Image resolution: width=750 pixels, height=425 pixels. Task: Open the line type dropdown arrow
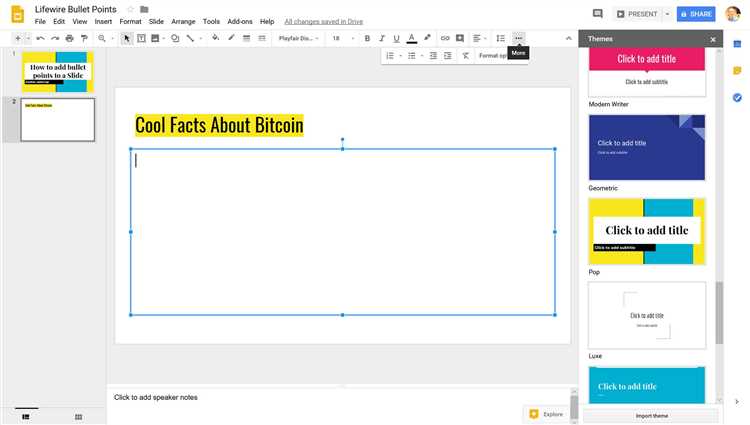[x=200, y=38]
